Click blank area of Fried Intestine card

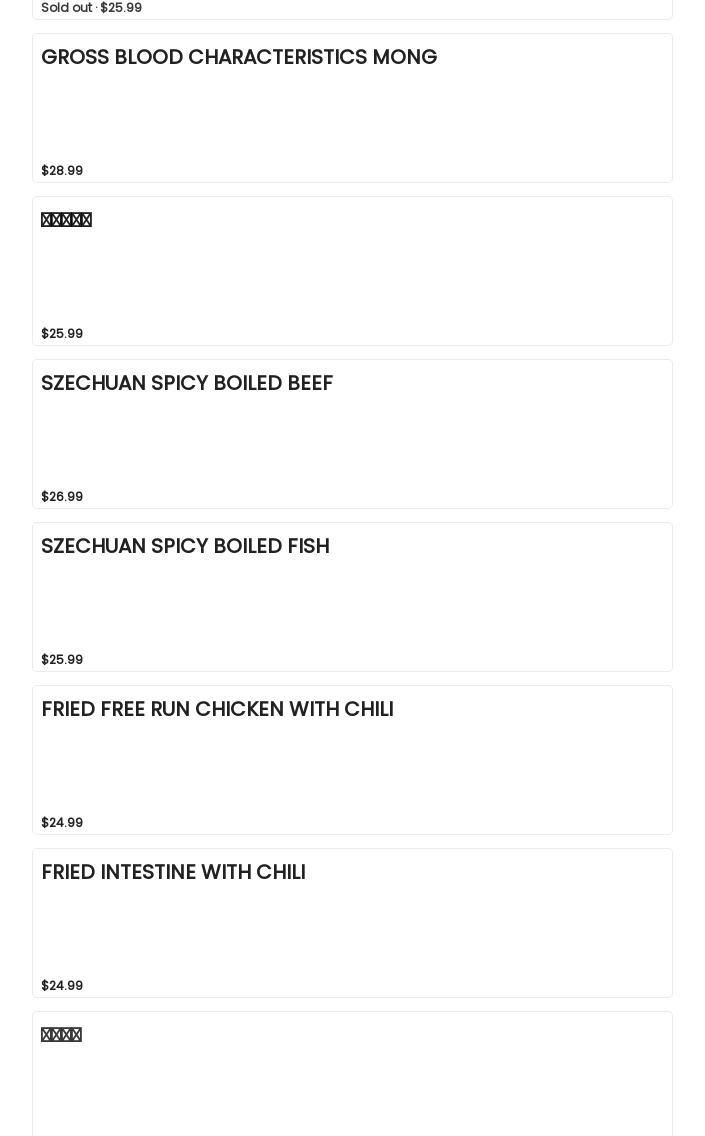click(x=450, y=930)
